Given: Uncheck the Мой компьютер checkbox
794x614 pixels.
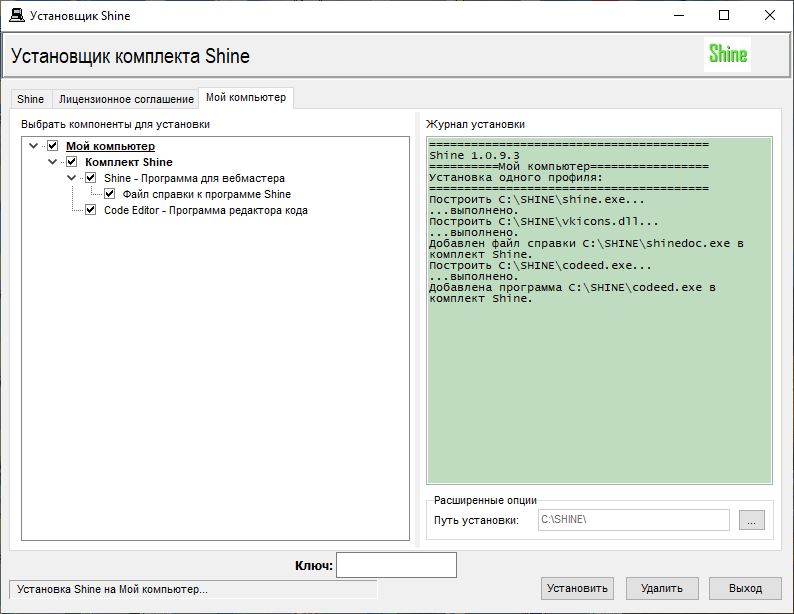Looking at the screenshot, I should [53, 146].
